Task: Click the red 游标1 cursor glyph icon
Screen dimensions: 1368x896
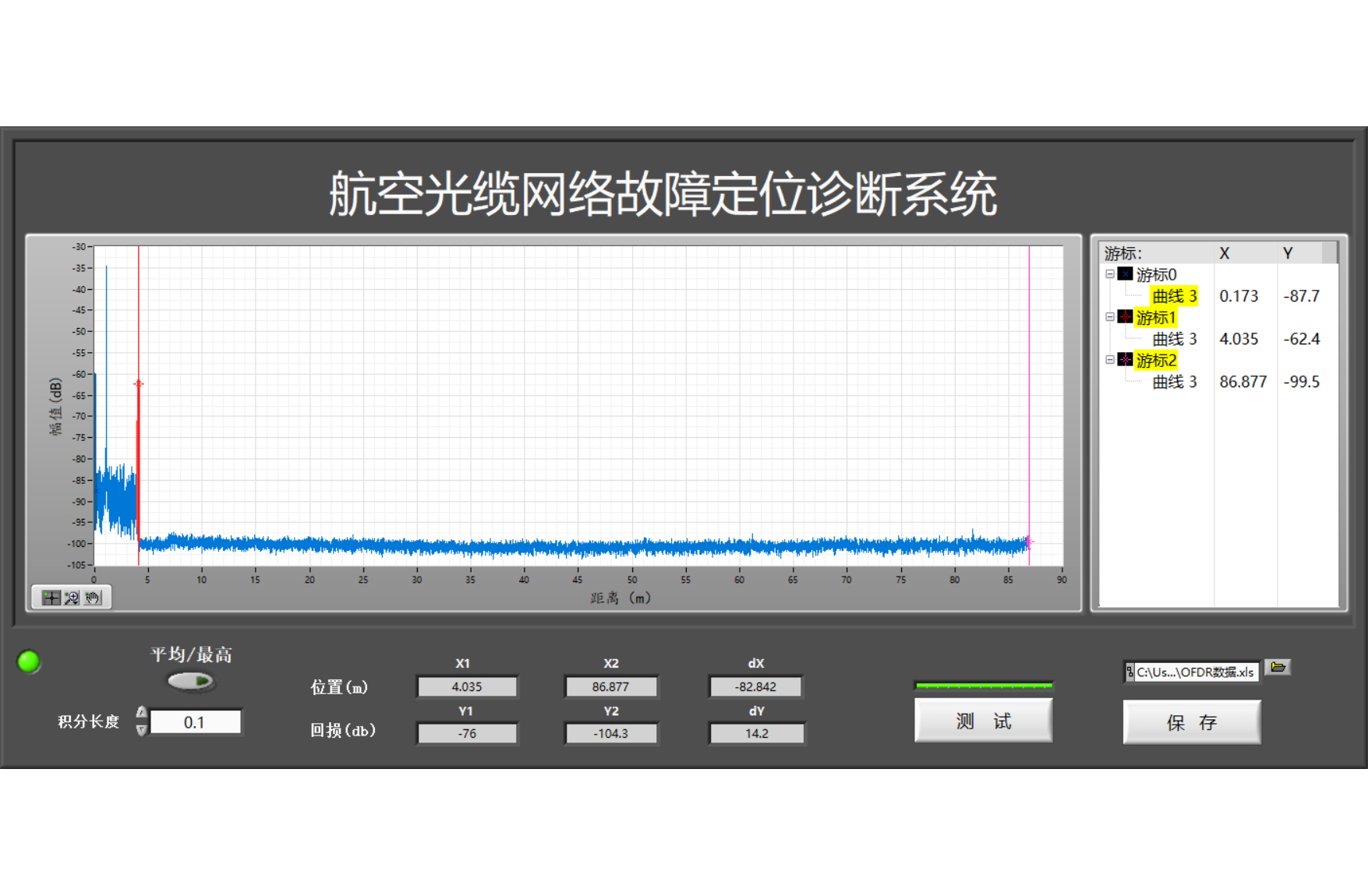Action: click(x=1125, y=317)
